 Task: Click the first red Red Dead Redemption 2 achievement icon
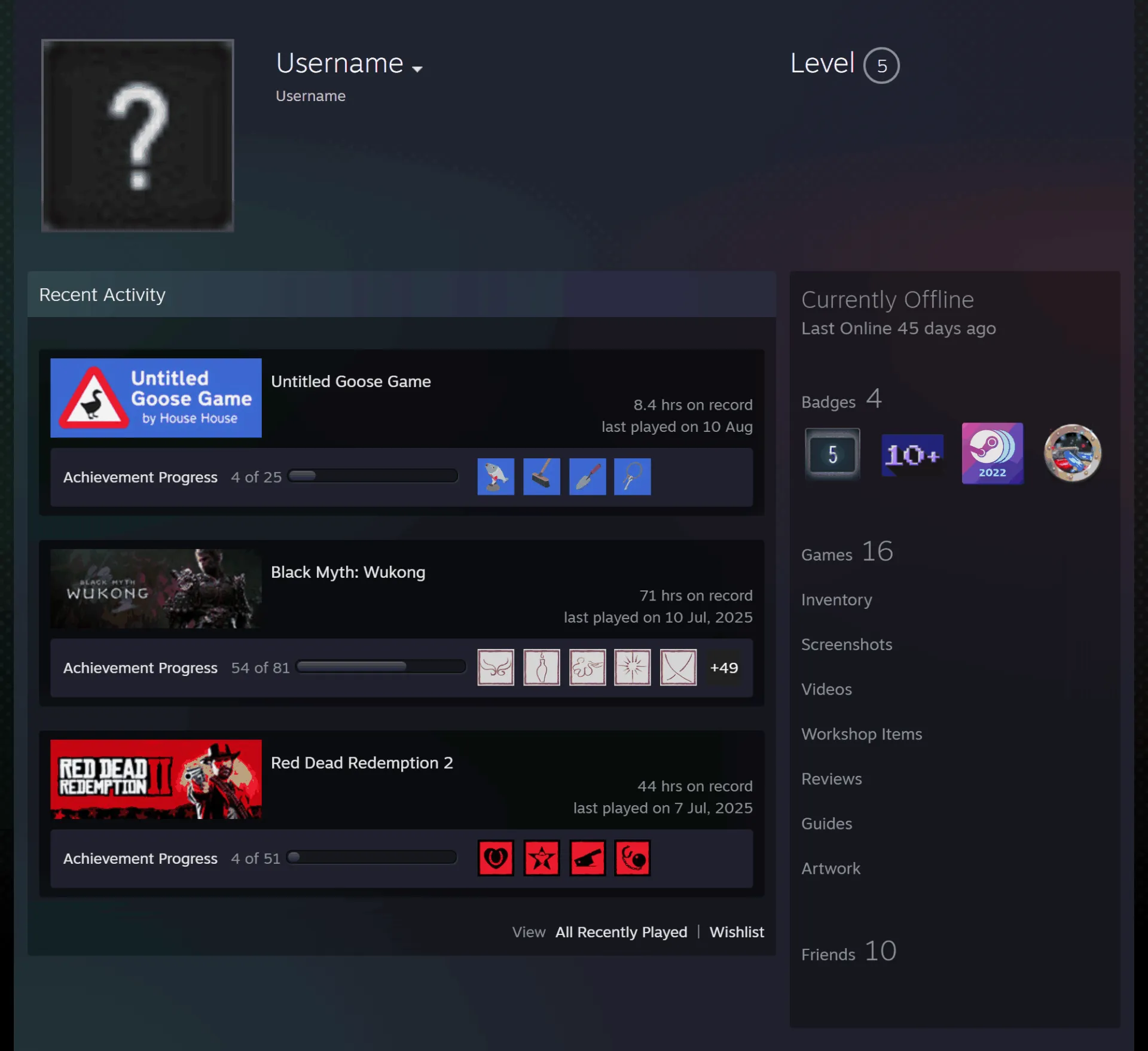pyautogui.click(x=496, y=858)
